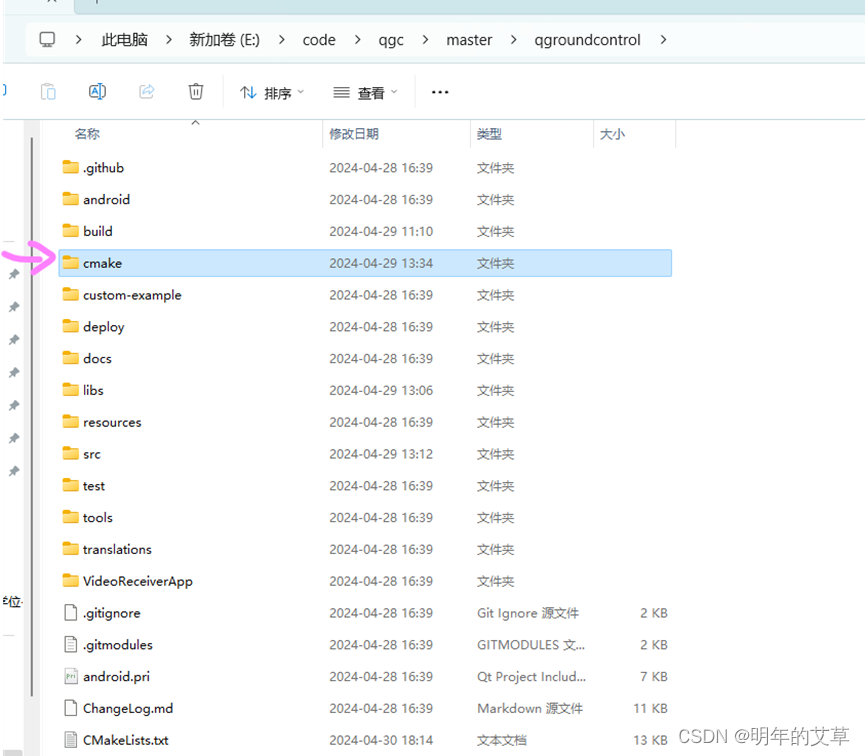Expand chevron after code in breadcrumb
Screen dimensions: 865x756
(x=357, y=40)
